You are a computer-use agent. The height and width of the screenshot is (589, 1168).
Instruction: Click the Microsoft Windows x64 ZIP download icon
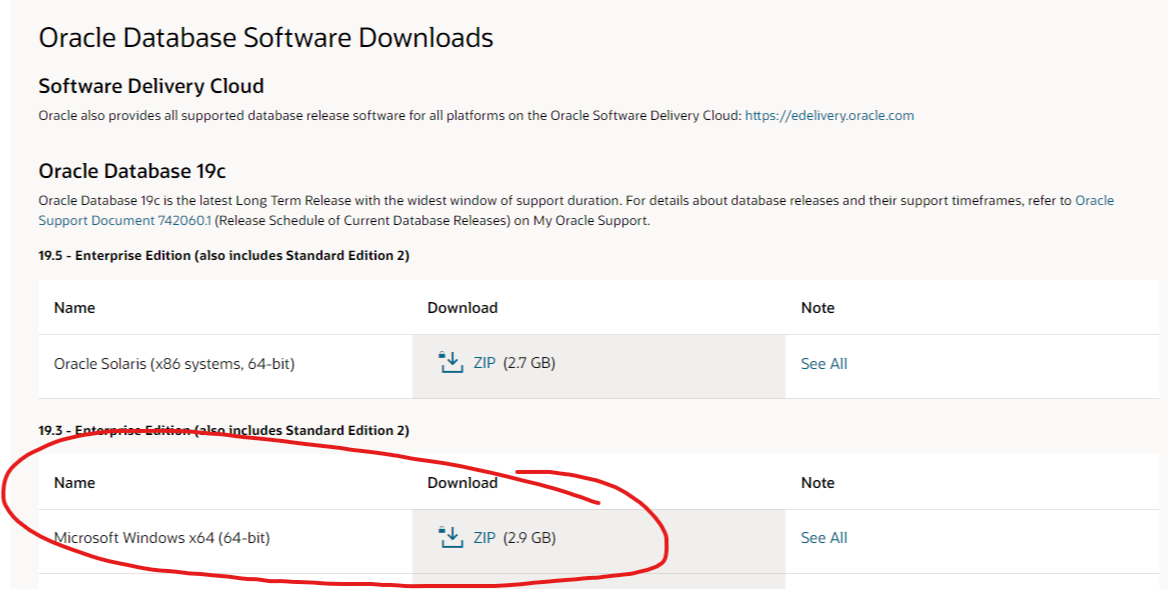tap(451, 537)
